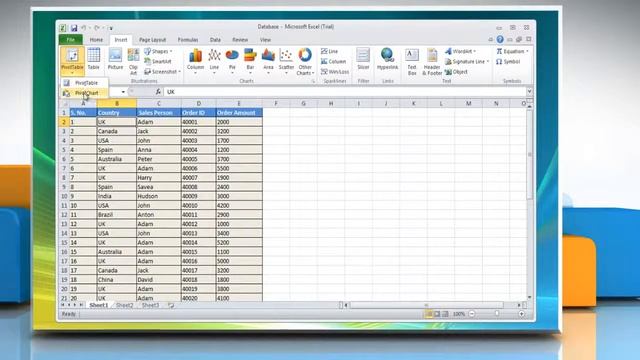
Task: Insert a Symbol
Action: point(508,62)
